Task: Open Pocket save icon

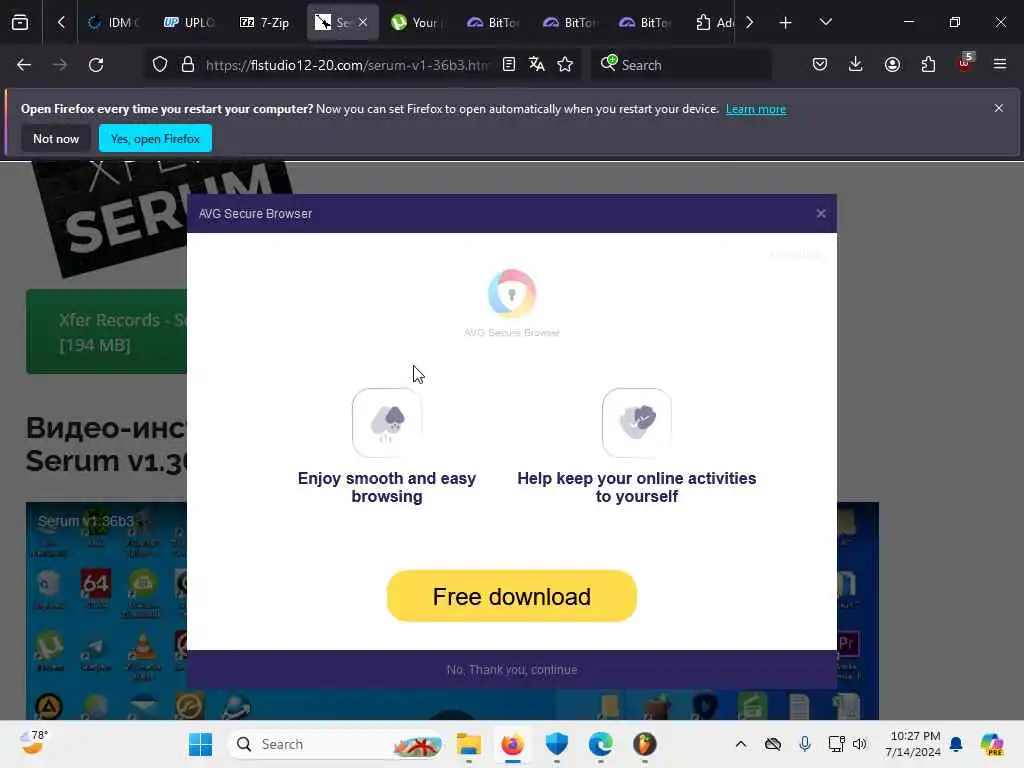Action: coord(820,65)
